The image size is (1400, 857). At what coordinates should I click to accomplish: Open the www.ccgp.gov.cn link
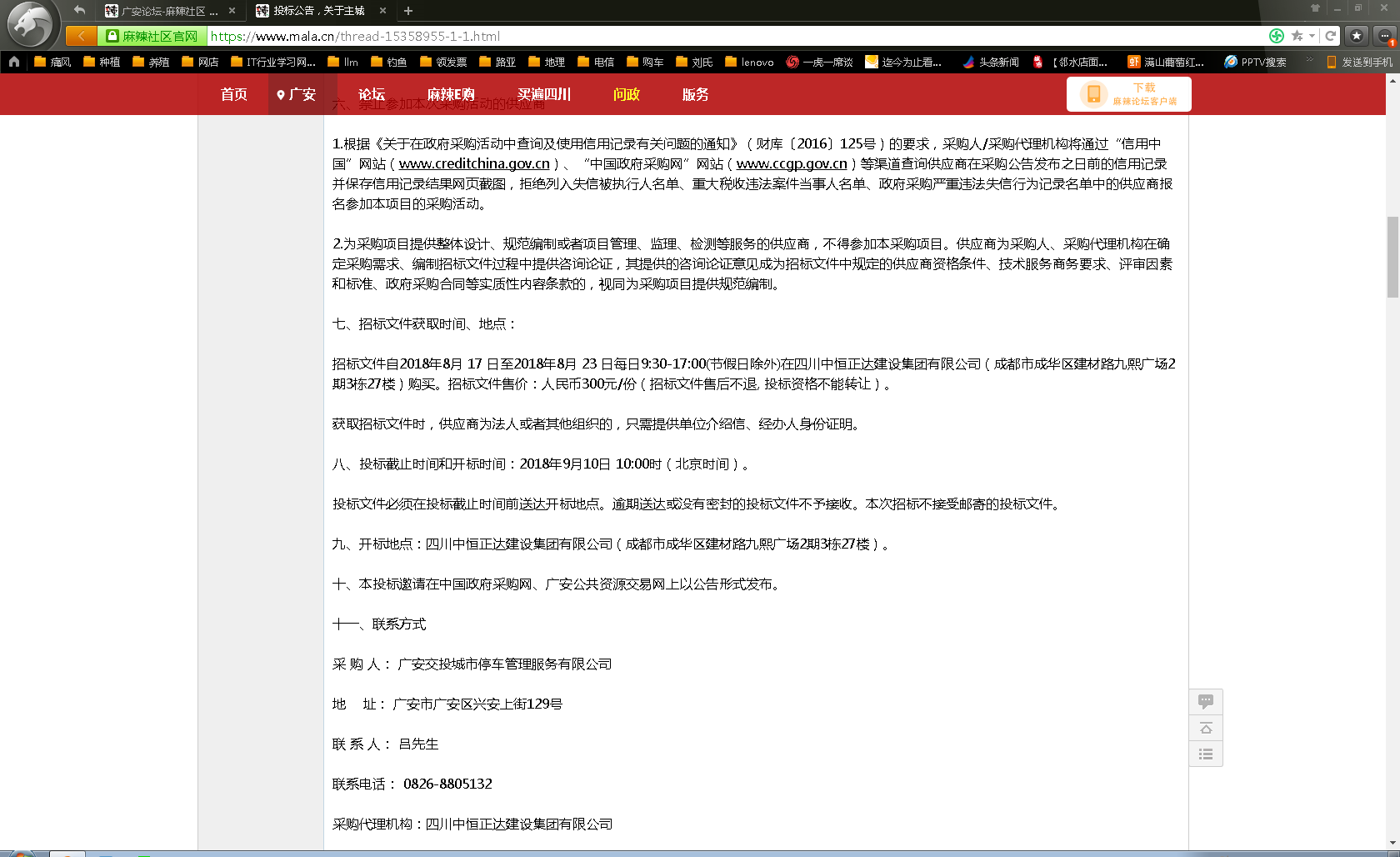pos(791,164)
